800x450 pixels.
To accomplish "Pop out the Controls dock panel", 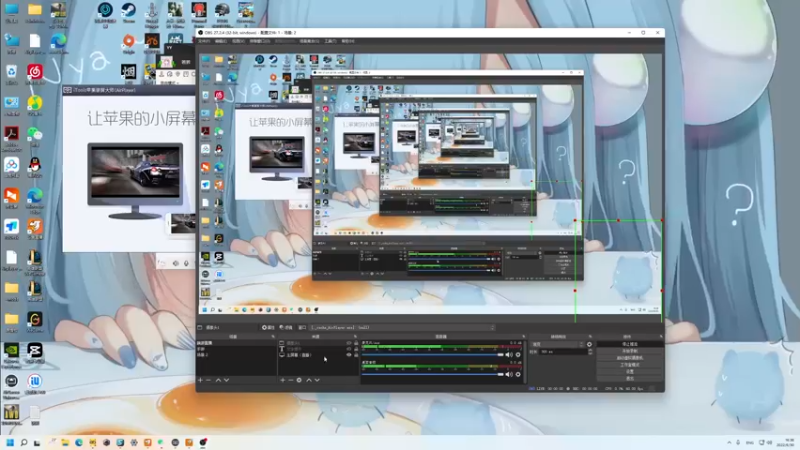I will (x=661, y=336).
